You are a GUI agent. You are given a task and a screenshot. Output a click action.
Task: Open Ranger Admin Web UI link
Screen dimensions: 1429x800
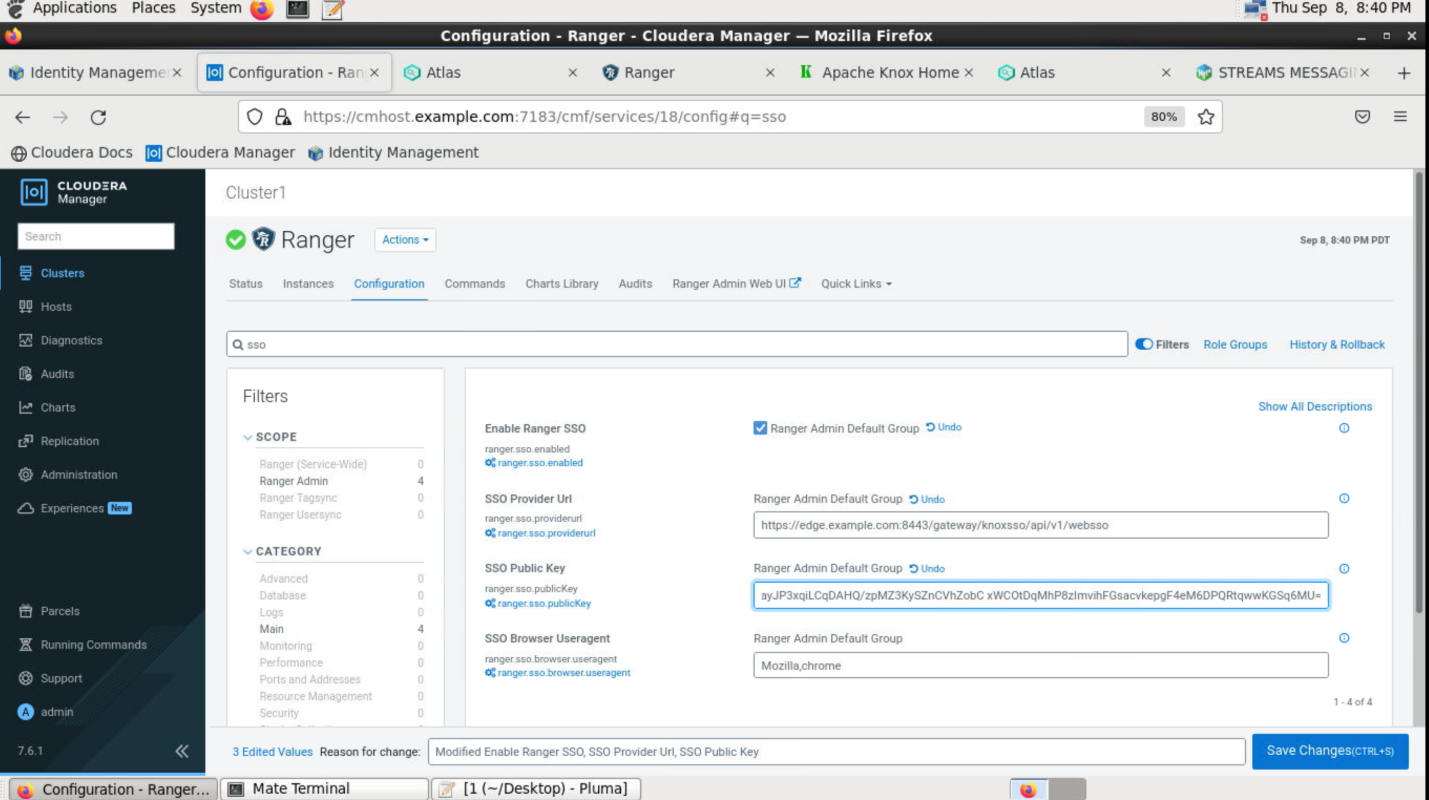coord(737,284)
